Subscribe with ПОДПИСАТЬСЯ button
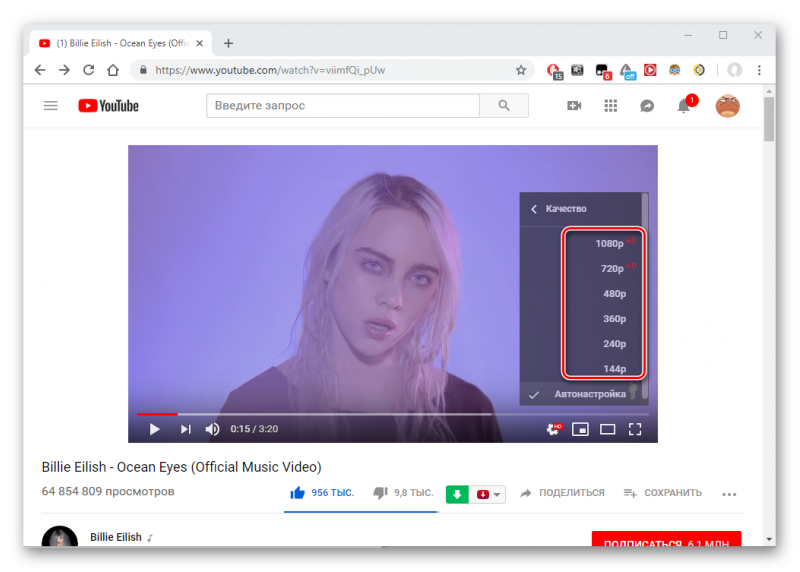Screen dimensions: 800x572 click(666, 539)
